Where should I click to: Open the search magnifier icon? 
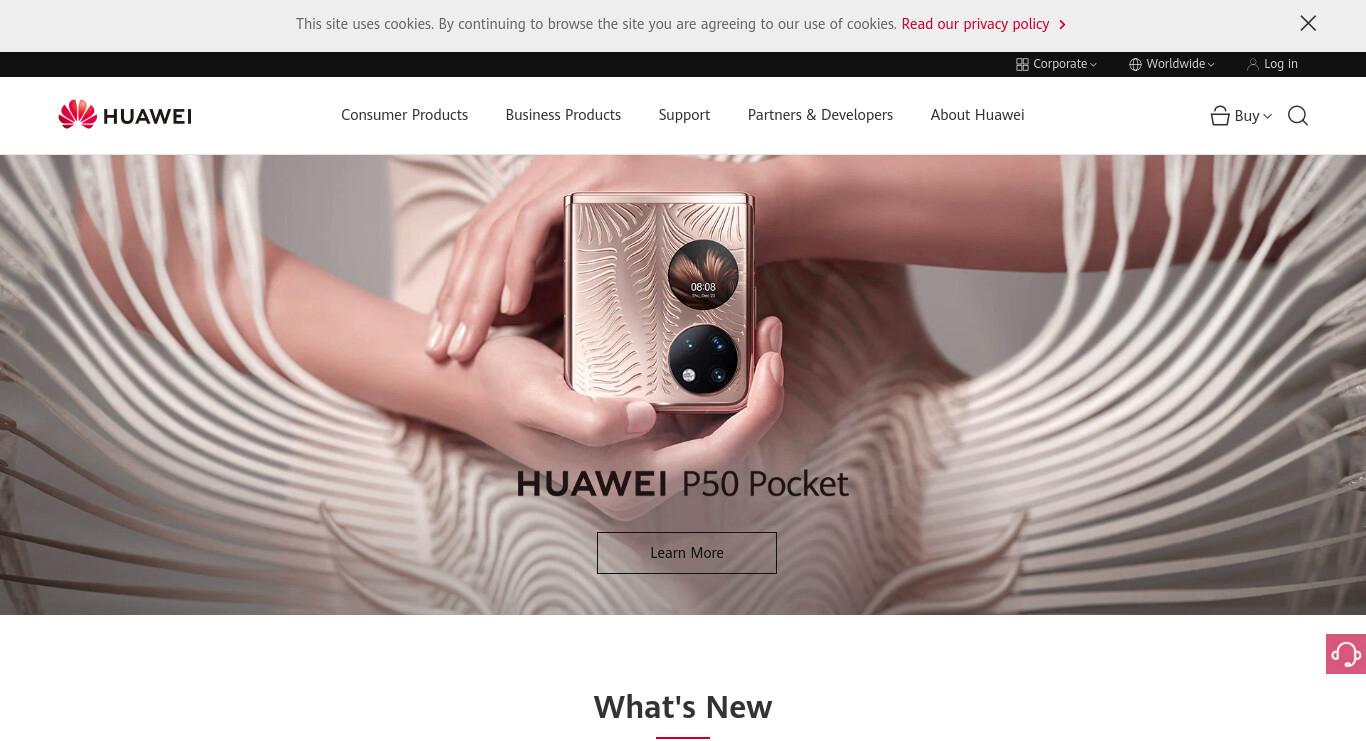coord(1298,116)
